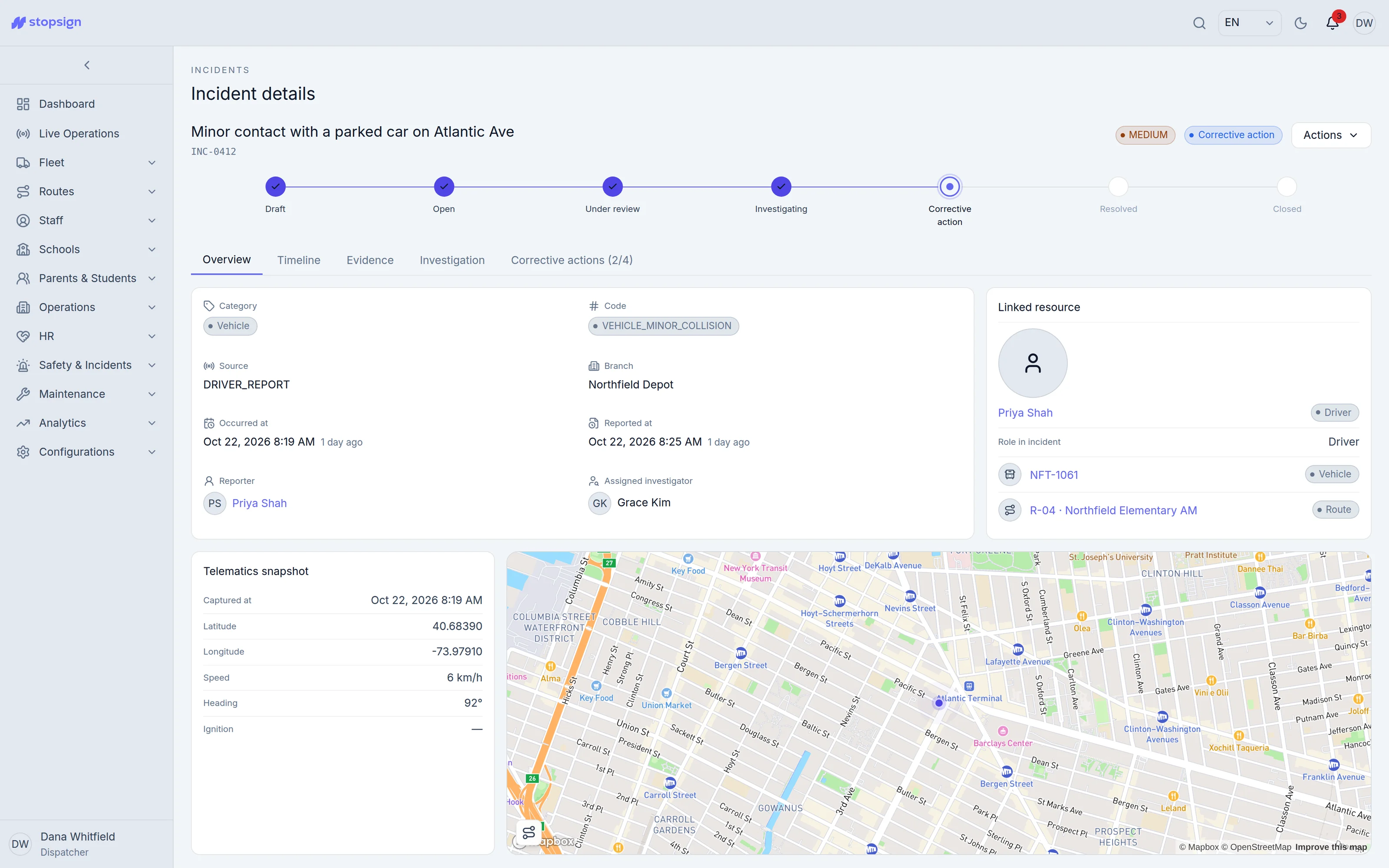Expand the Fleet menu chevron
Viewport: 1389px width, 868px height.
(151, 162)
